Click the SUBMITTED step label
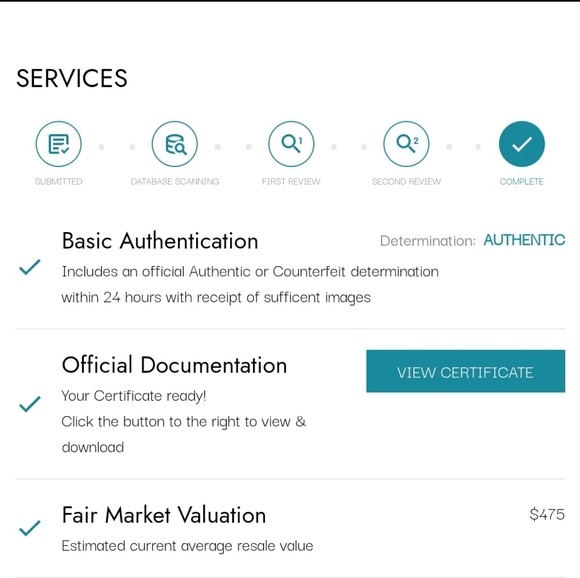Viewport: 580px width, 578px height. [x=58, y=182]
